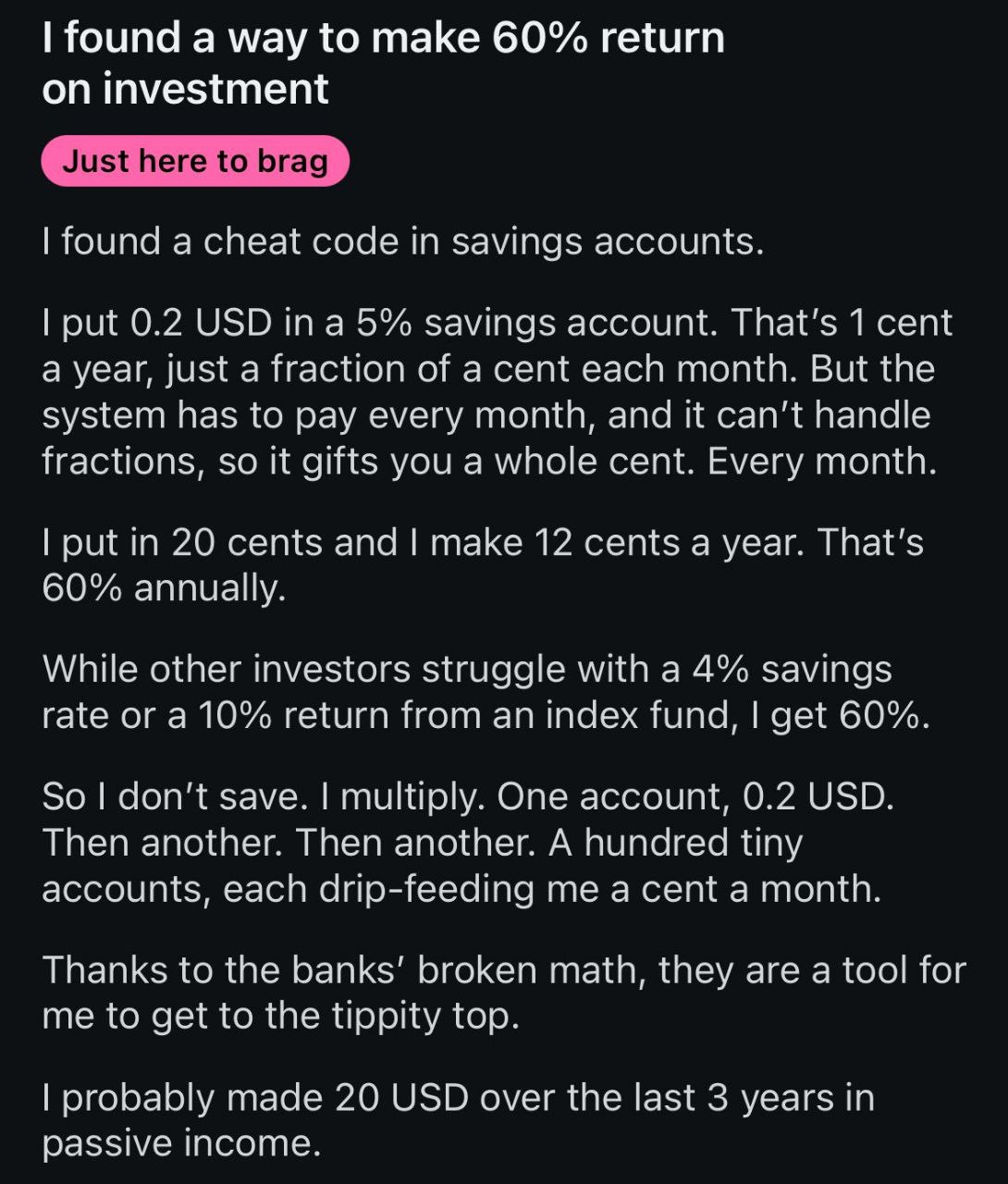Click the words "on investment" in the title
Image resolution: width=1008 pixels, height=1184 pixels.
(x=185, y=89)
